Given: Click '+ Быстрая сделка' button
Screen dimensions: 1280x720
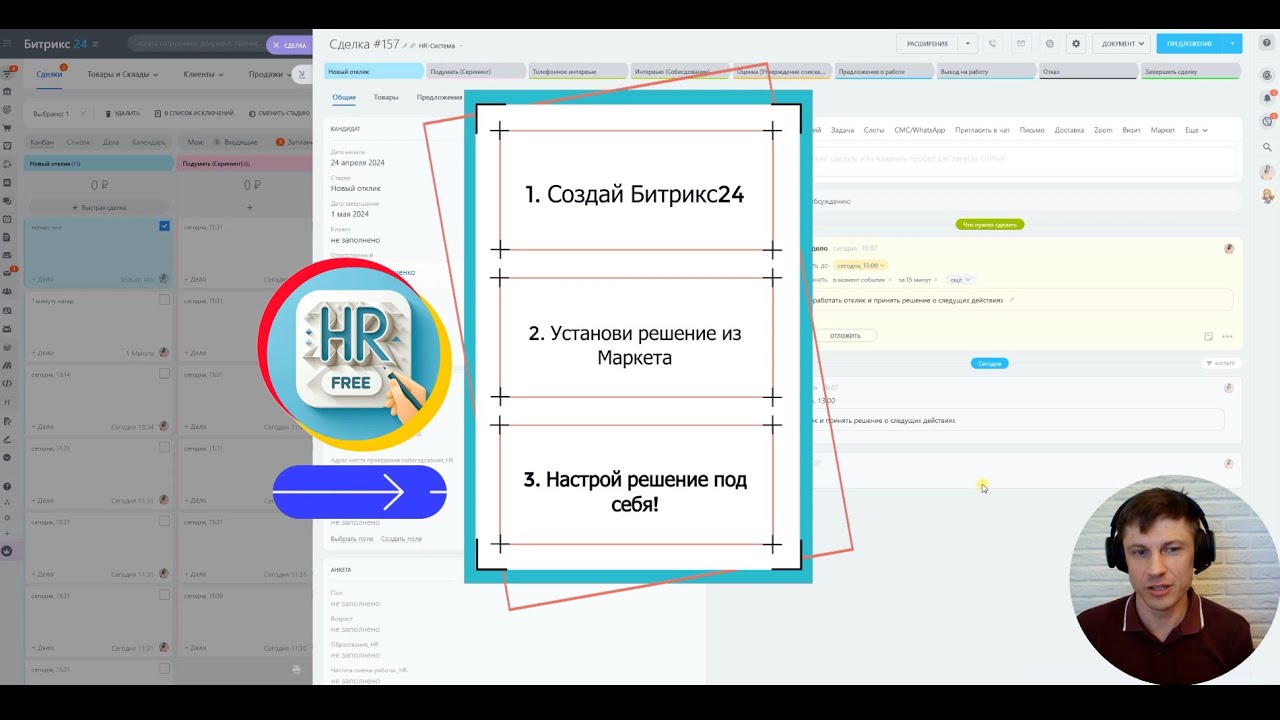Looking at the screenshot, I should click(x=98, y=208).
